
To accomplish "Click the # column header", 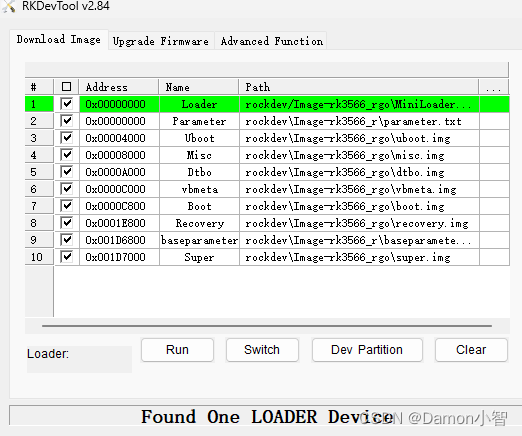I will 39,87.
